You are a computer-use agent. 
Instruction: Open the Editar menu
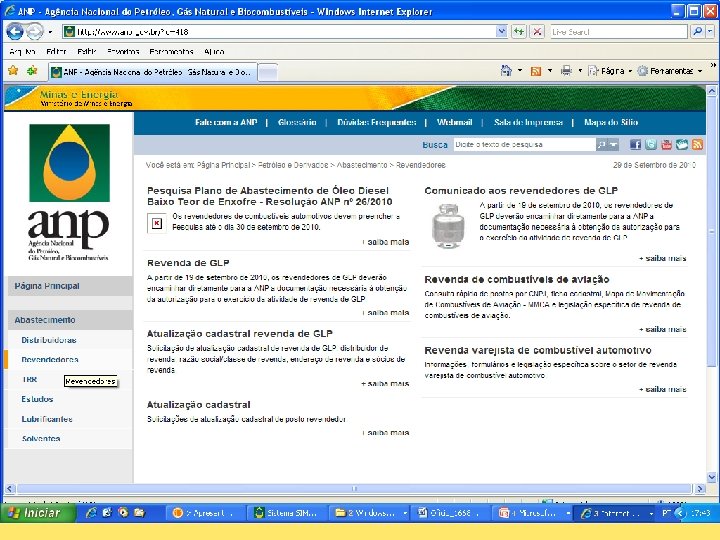pos(56,51)
